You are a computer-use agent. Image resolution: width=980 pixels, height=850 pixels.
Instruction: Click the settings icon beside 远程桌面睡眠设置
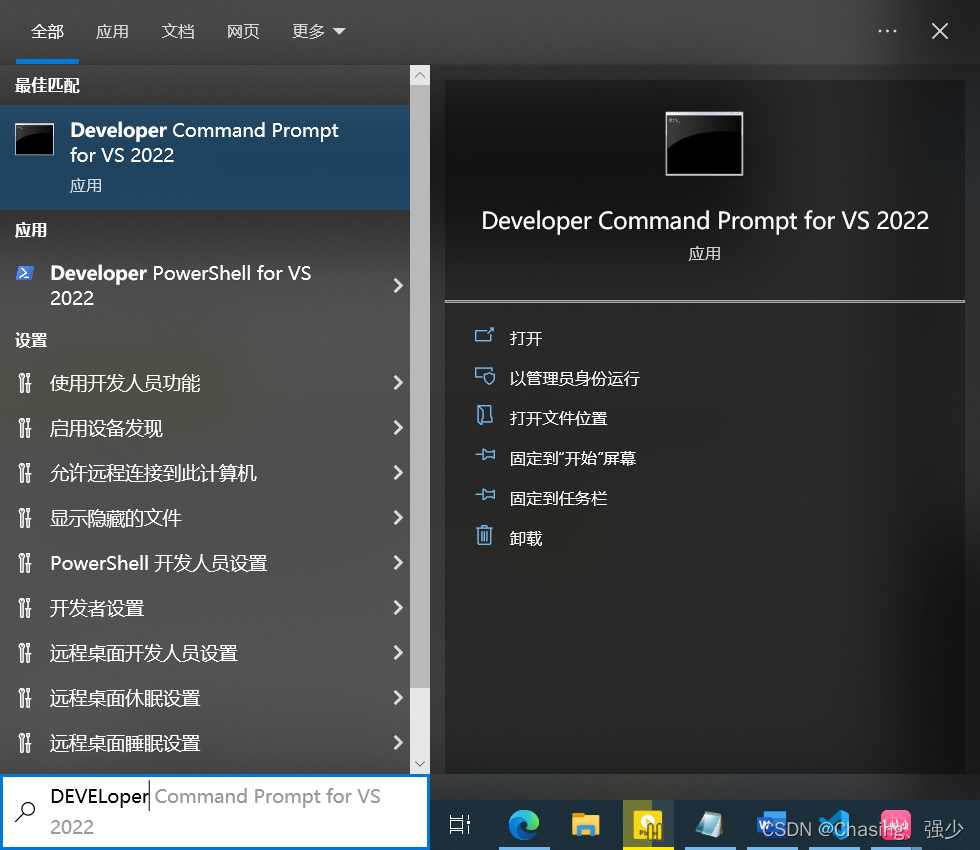tap(24, 742)
